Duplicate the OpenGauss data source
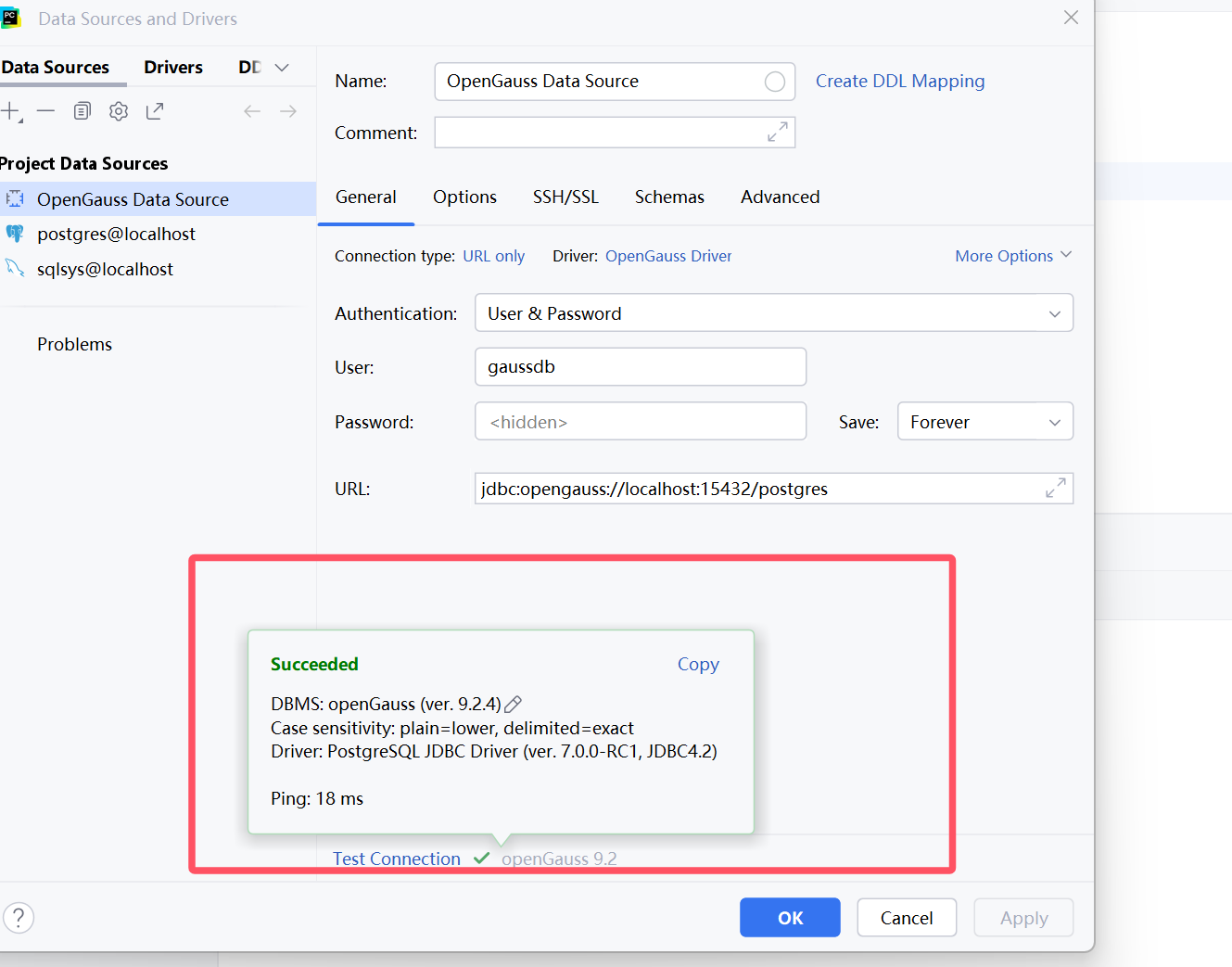The image size is (1232, 967). 82,110
